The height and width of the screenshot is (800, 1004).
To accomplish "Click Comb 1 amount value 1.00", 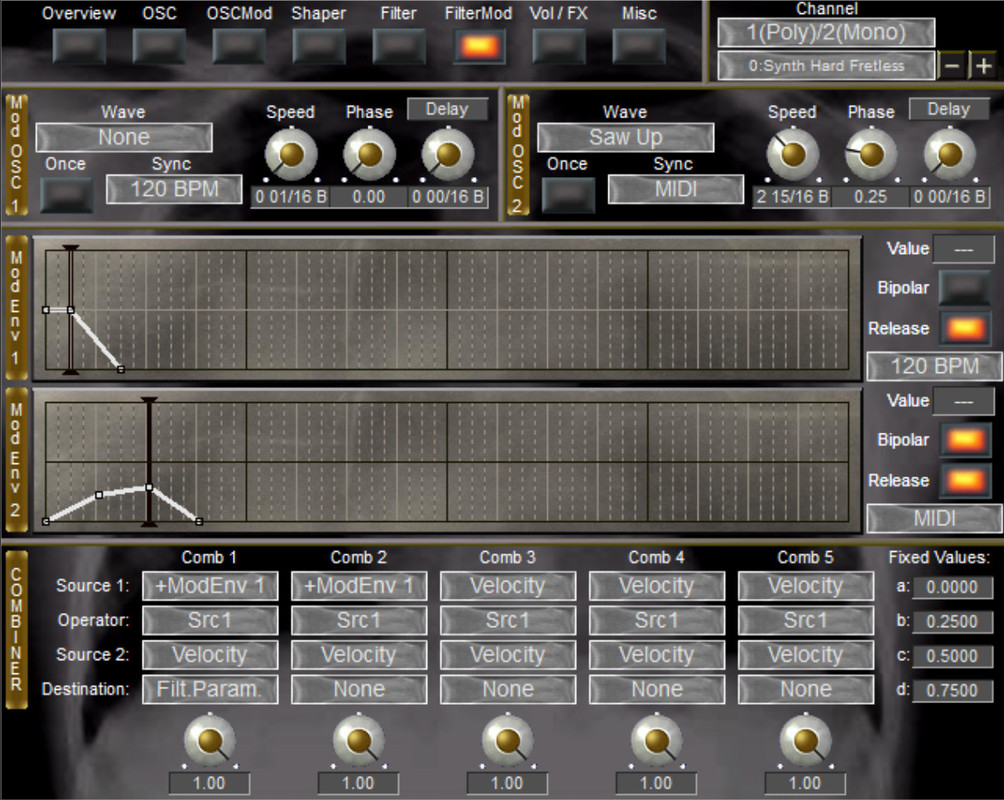I will (x=209, y=783).
